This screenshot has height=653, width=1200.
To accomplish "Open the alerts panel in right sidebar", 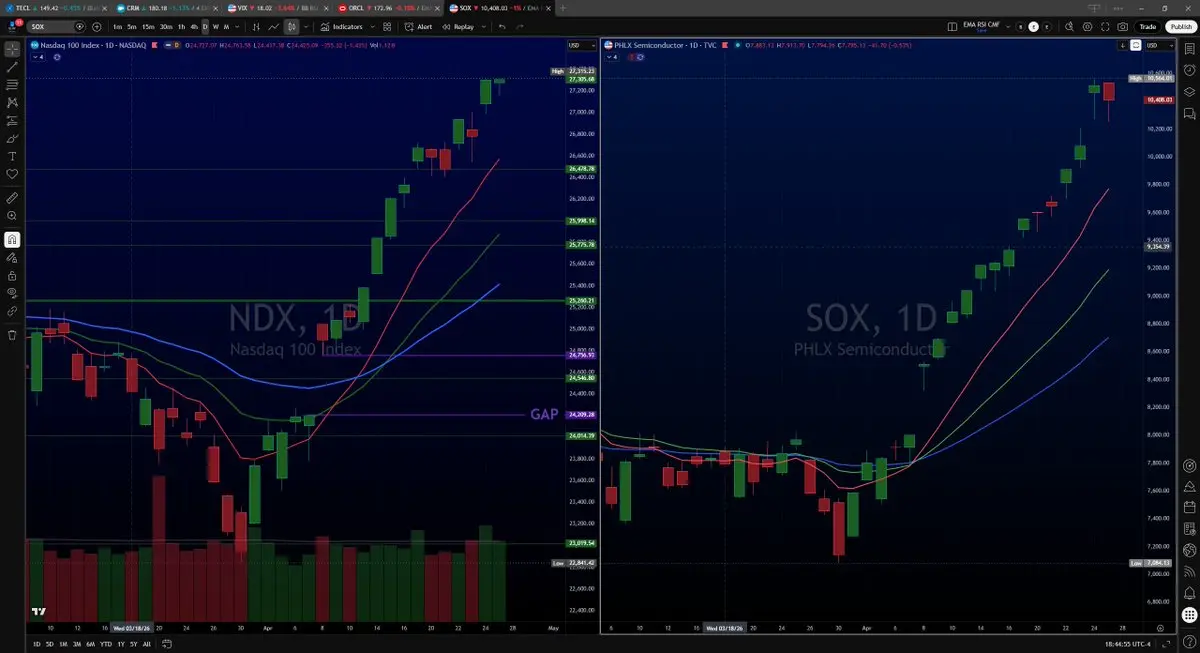I will click(x=1189, y=69).
